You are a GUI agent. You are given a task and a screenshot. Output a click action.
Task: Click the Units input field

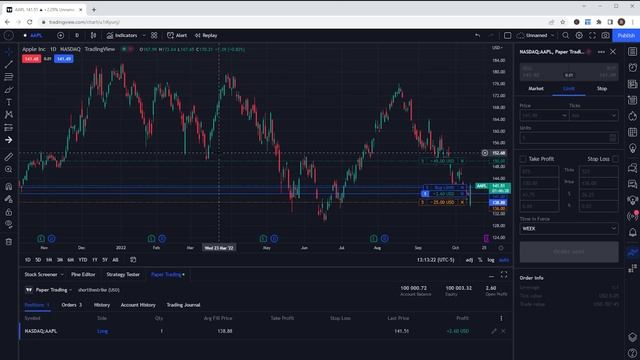coord(569,138)
